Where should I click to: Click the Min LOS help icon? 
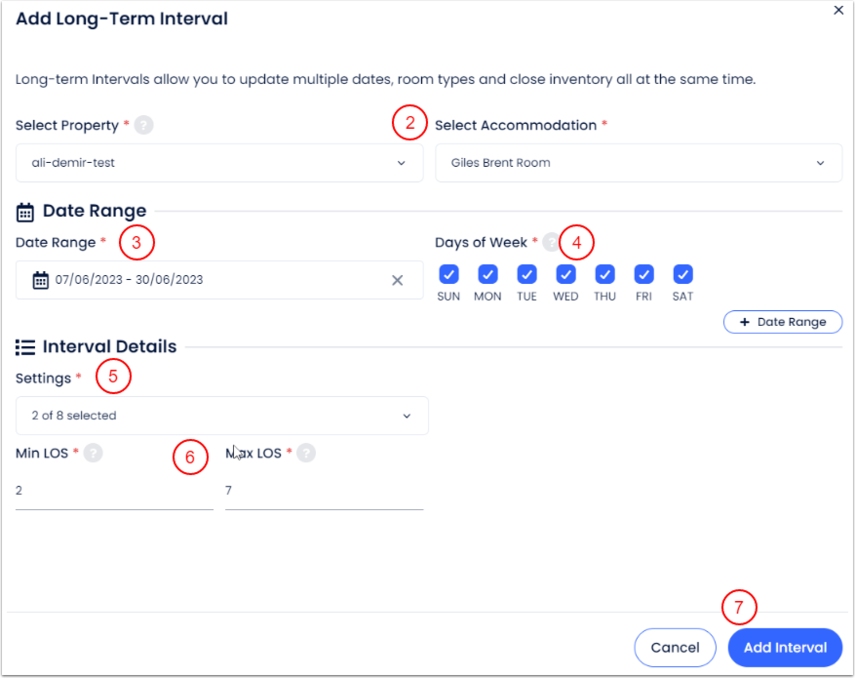coord(93,453)
